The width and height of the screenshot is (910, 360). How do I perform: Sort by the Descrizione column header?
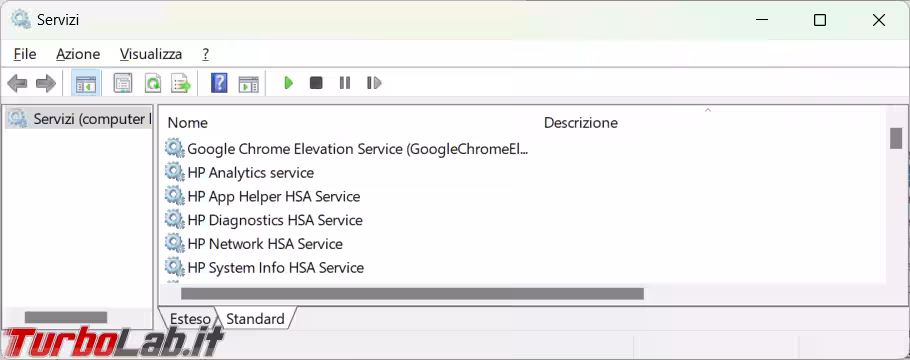click(x=580, y=123)
